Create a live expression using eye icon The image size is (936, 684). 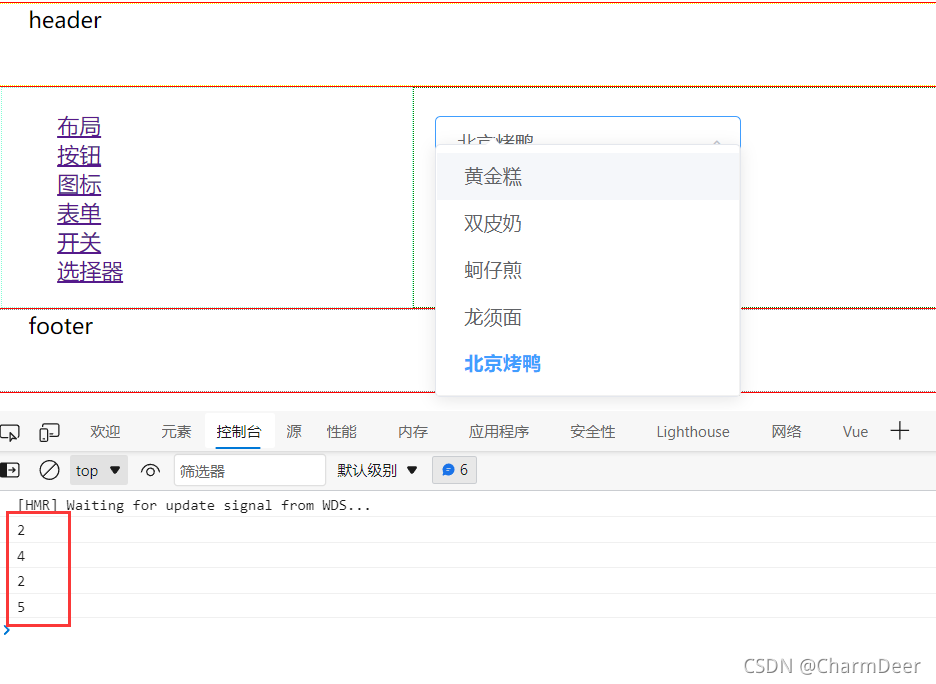[x=150, y=470]
